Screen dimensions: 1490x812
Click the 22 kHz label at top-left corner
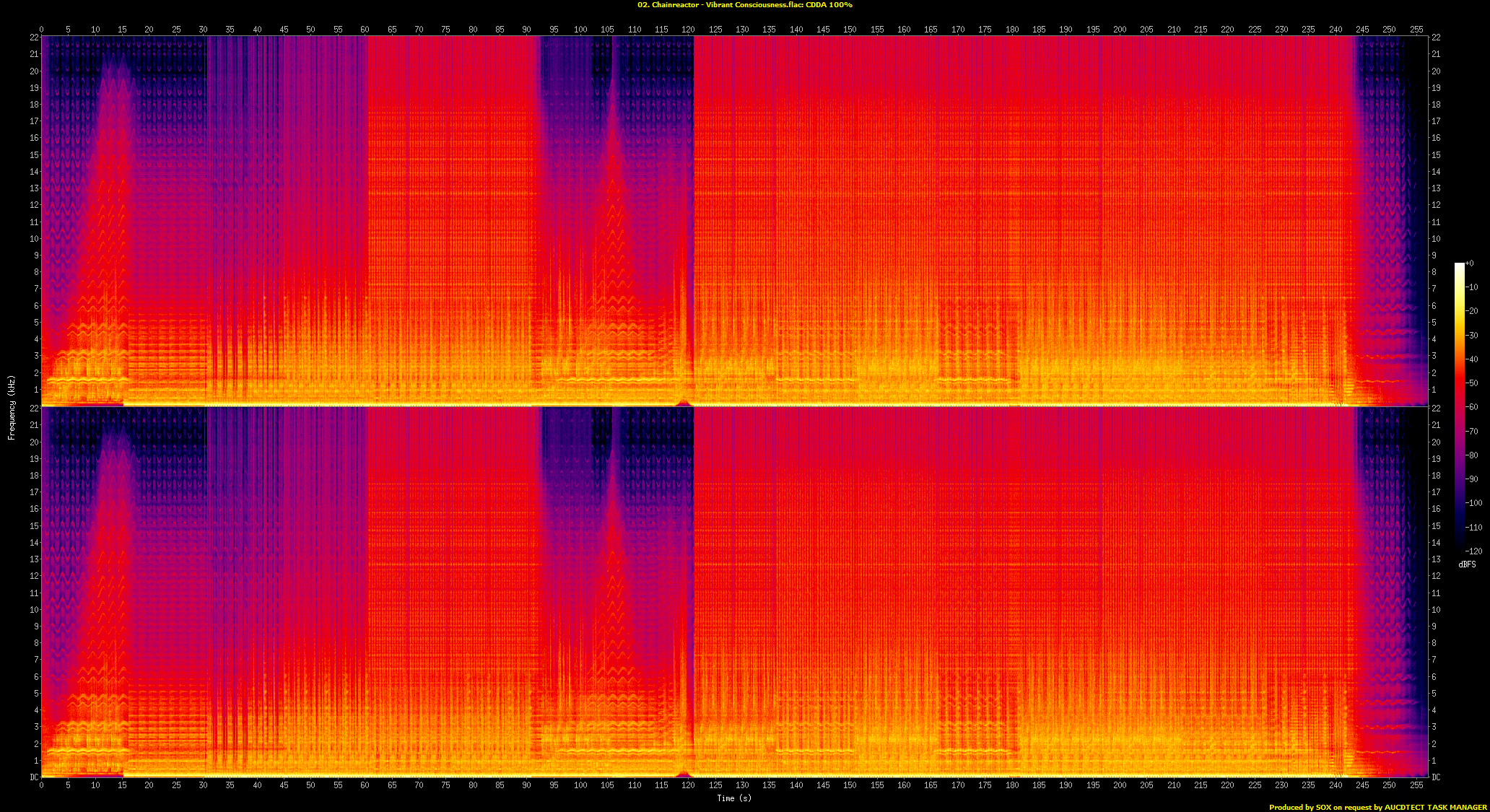click(x=34, y=38)
